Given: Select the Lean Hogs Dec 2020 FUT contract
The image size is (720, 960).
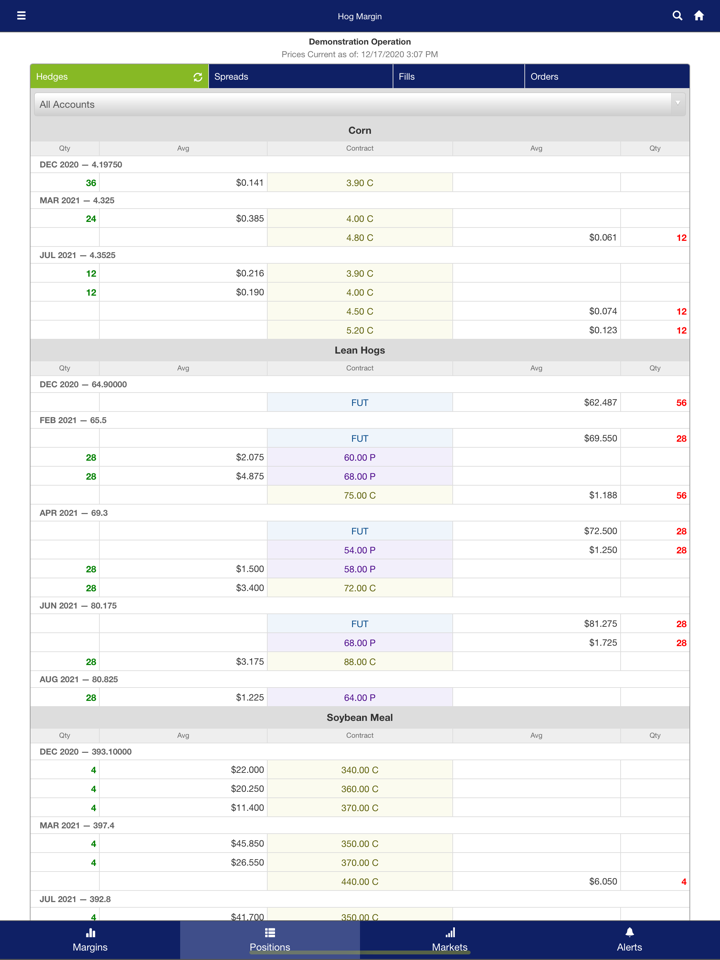Looking at the screenshot, I should click(360, 403).
